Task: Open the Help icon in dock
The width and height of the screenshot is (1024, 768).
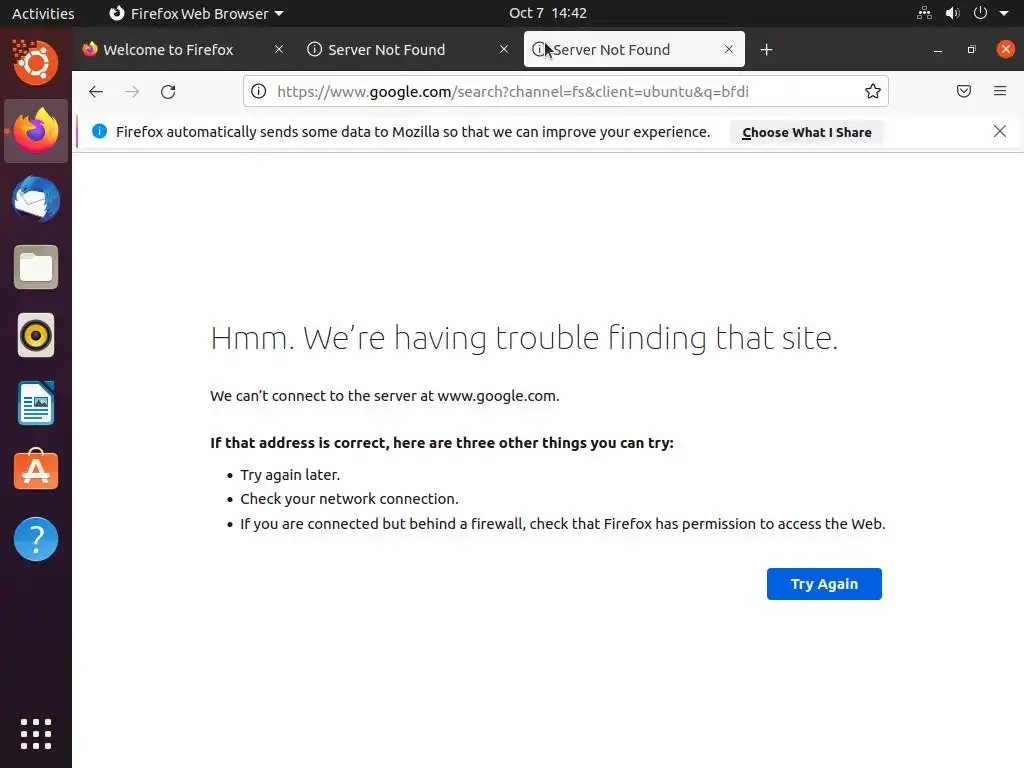Action: coord(36,539)
